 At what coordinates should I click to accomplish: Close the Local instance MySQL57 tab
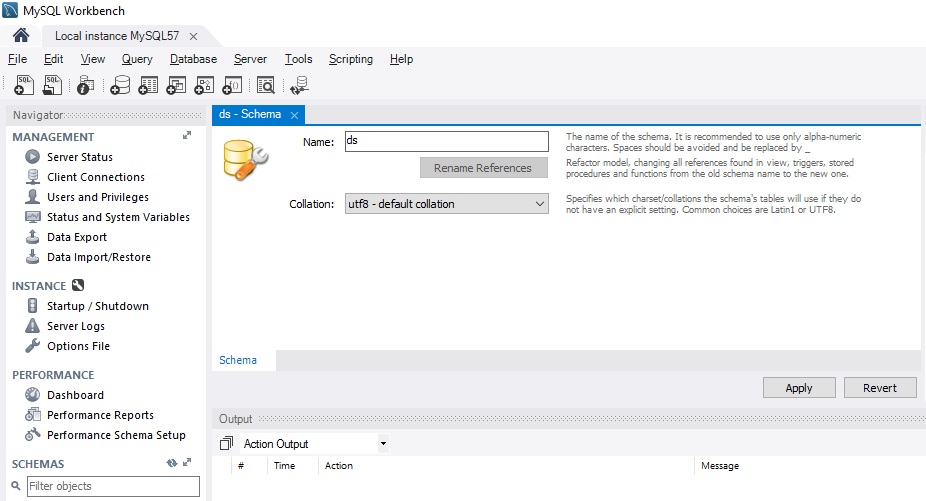(x=193, y=37)
